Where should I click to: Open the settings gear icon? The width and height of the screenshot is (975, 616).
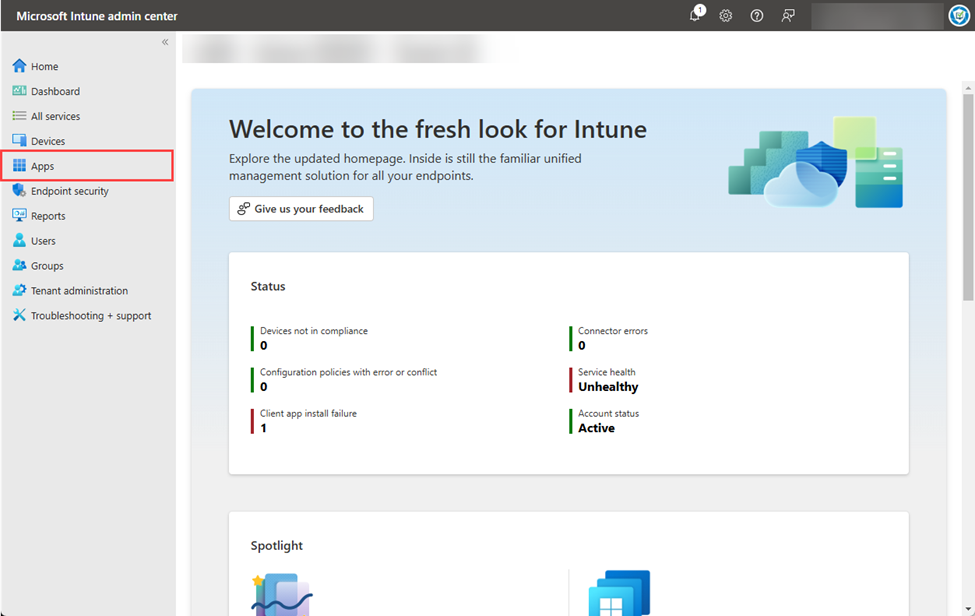[x=726, y=15]
